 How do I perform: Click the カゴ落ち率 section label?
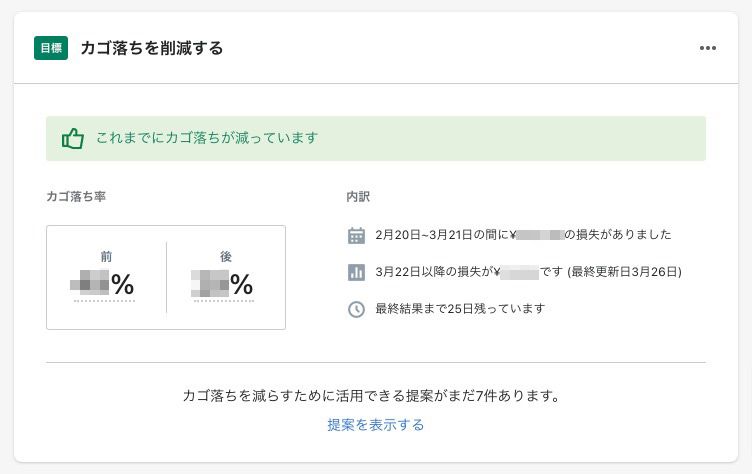(x=76, y=197)
